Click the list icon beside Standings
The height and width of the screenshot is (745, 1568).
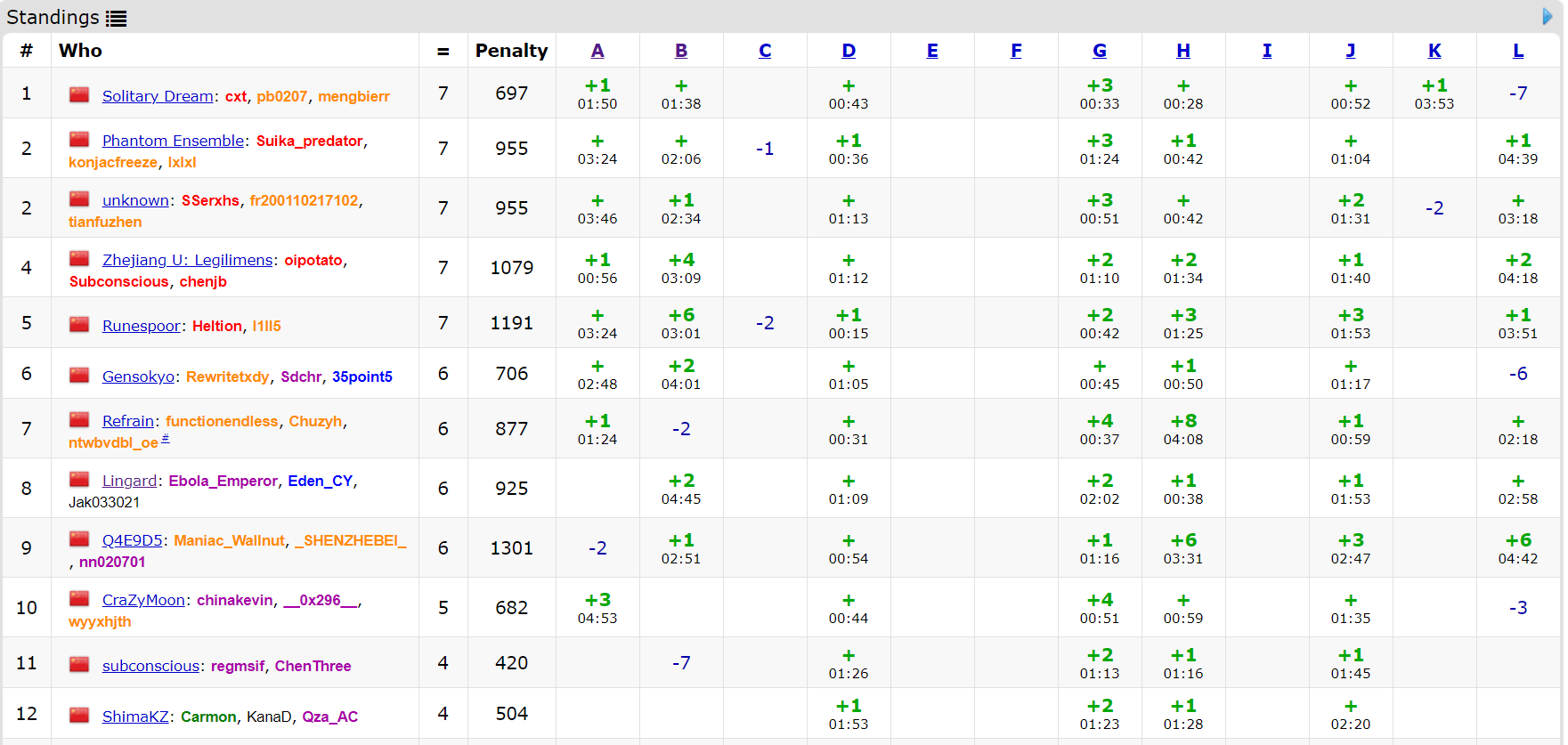point(116,18)
